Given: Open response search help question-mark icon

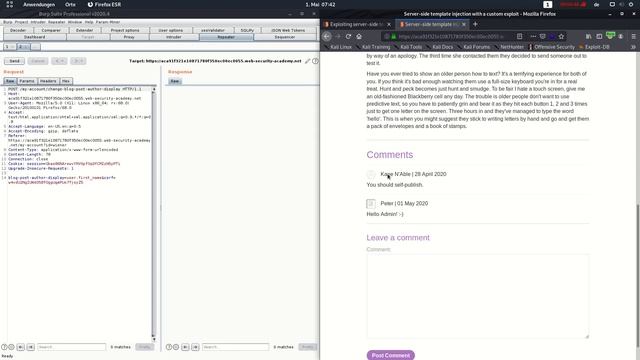Looking at the screenshot, I should [169, 347].
